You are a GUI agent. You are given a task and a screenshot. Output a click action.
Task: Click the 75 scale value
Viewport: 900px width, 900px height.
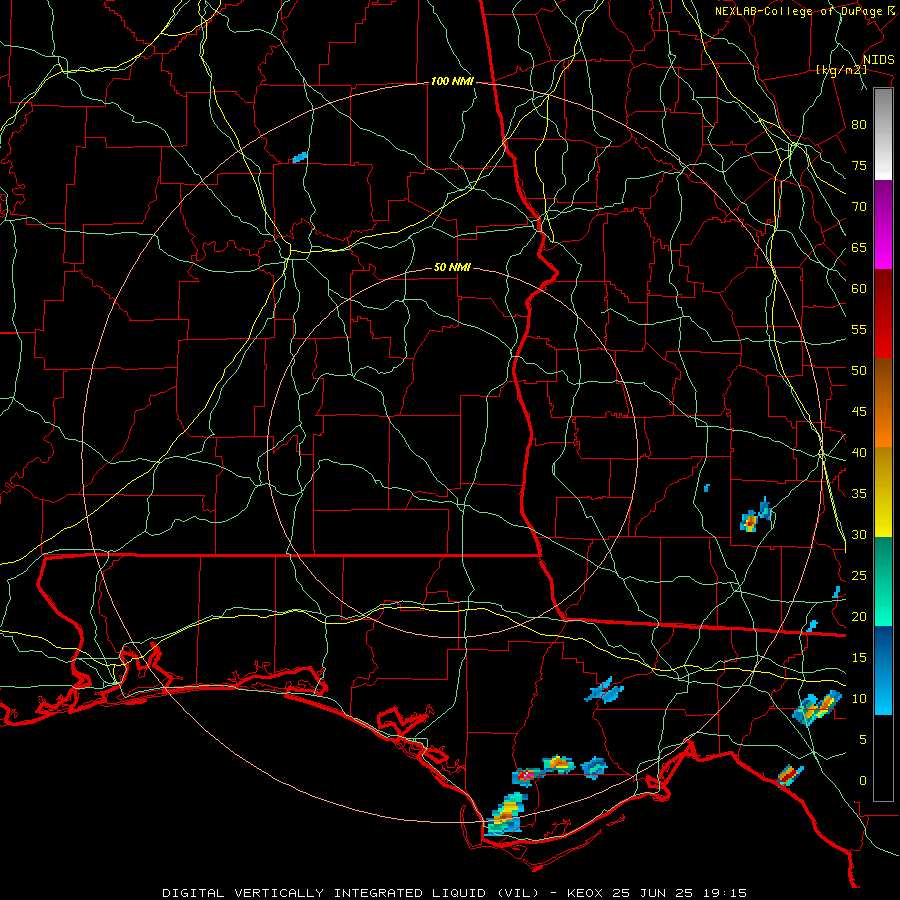pyautogui.click(x=859, y=165)
